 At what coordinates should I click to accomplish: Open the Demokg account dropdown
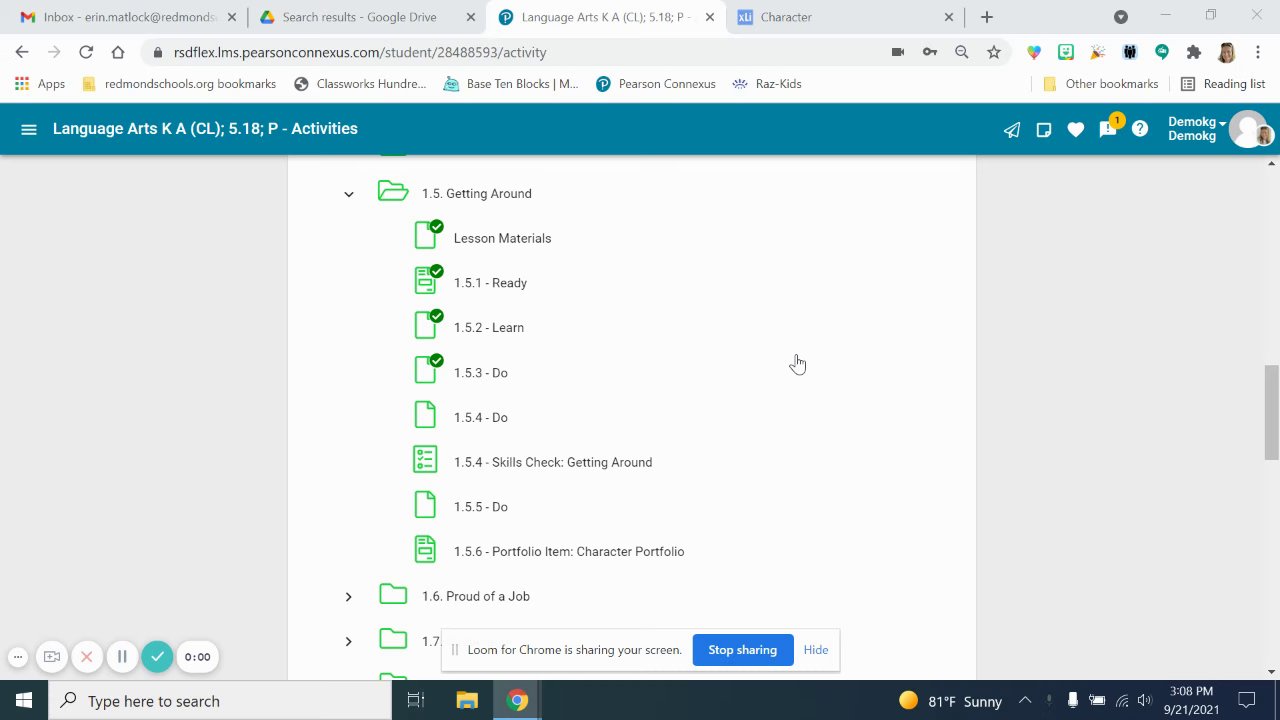(x=1197, y=129)
